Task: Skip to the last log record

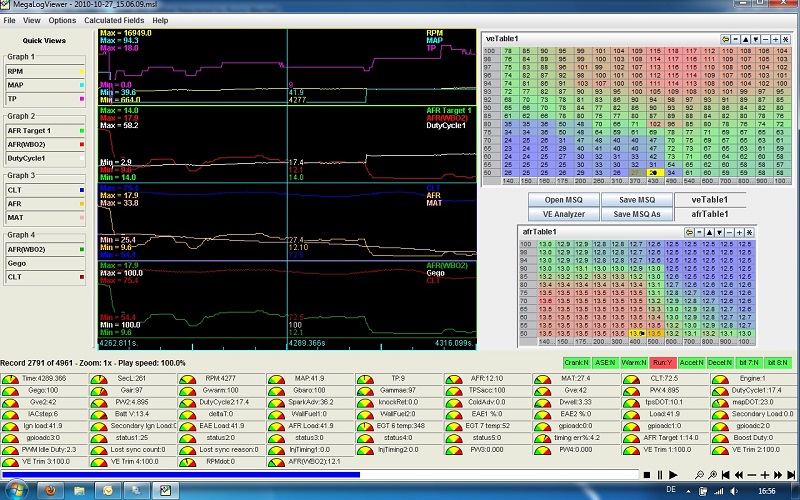Action: click(x=791, y=475)
